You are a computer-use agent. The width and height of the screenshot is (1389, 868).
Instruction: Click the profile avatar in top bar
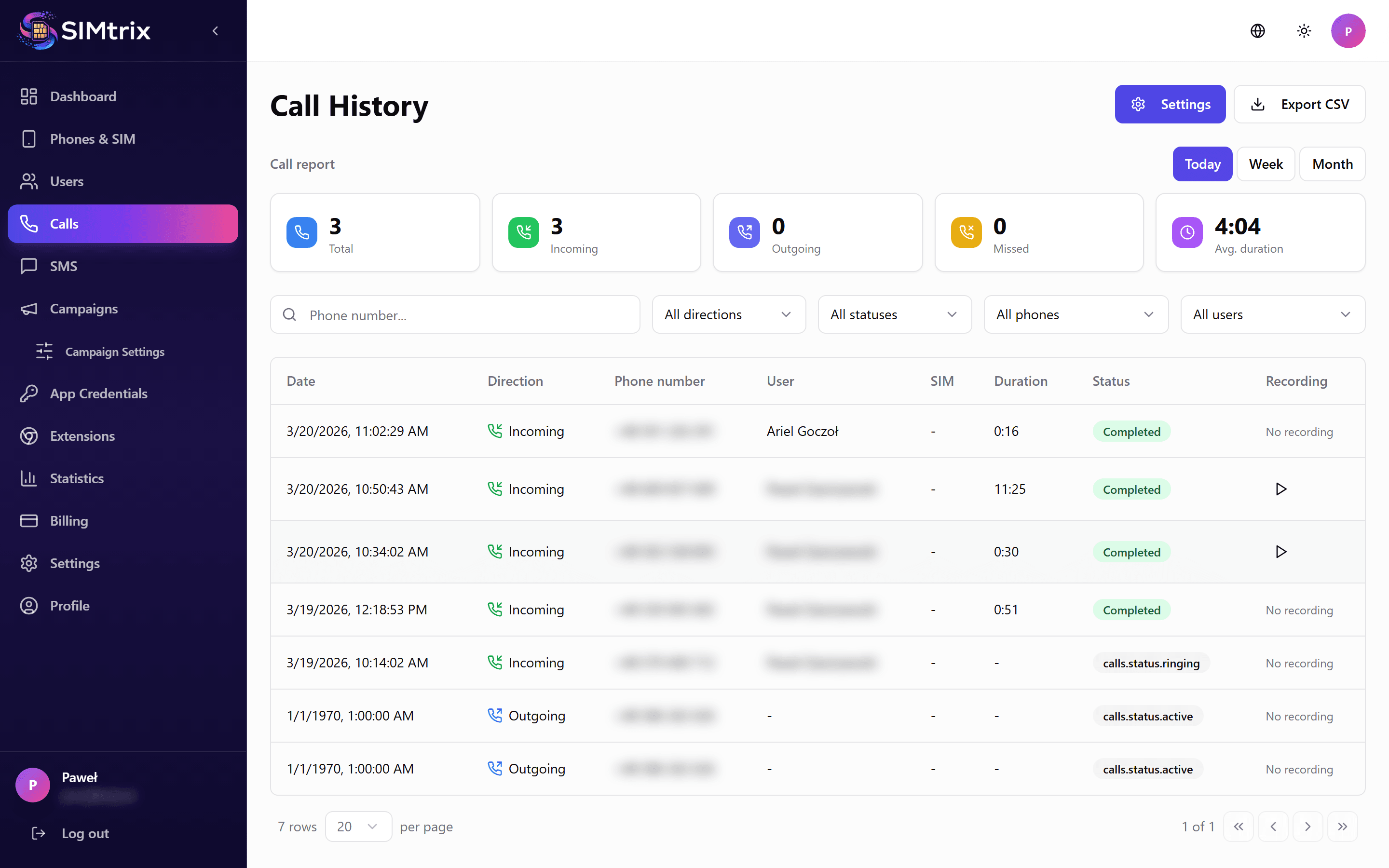pyautogui.click(x=1348, y=31)
